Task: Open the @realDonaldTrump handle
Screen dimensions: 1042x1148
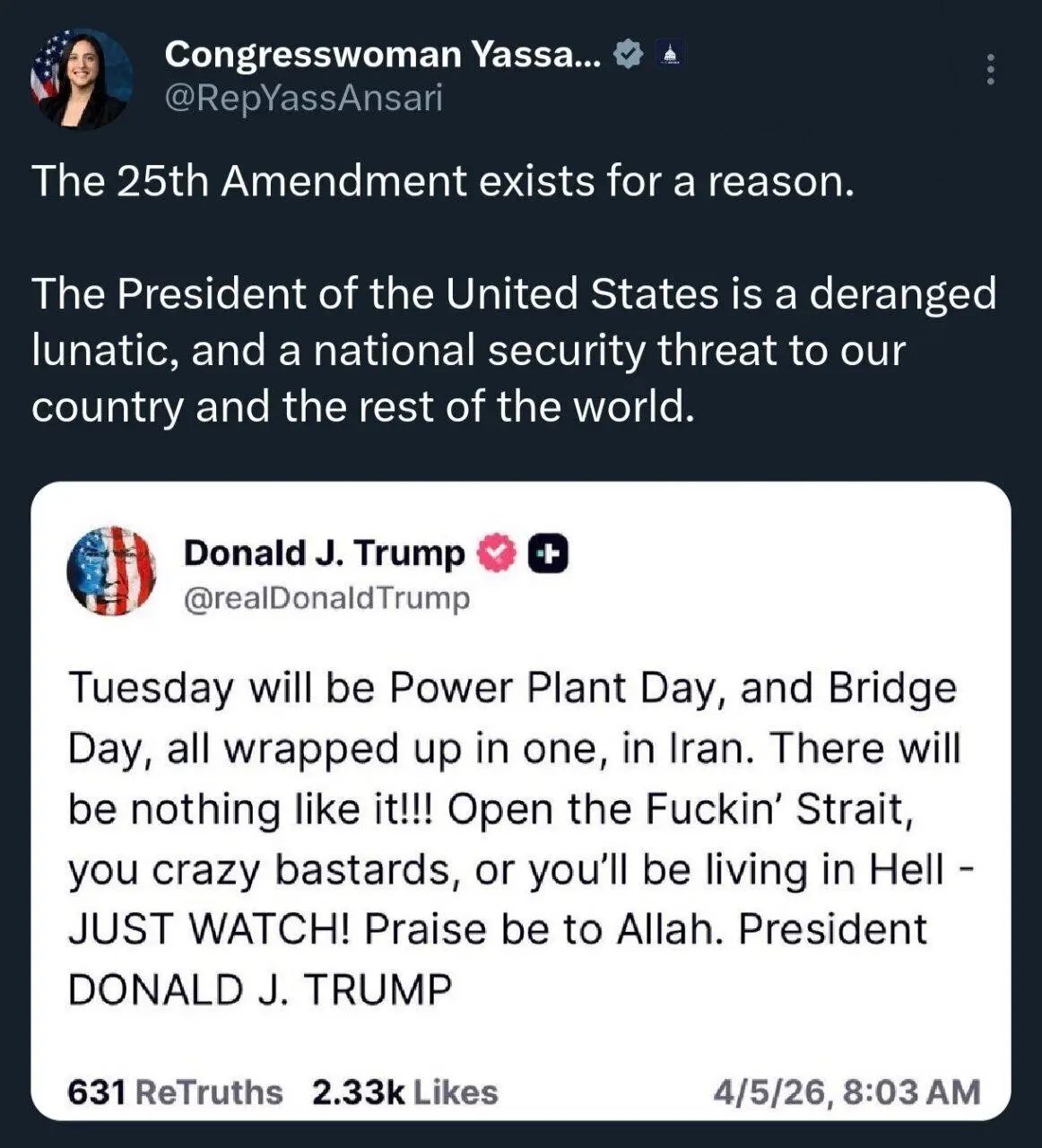Action: tap(326, 597)
